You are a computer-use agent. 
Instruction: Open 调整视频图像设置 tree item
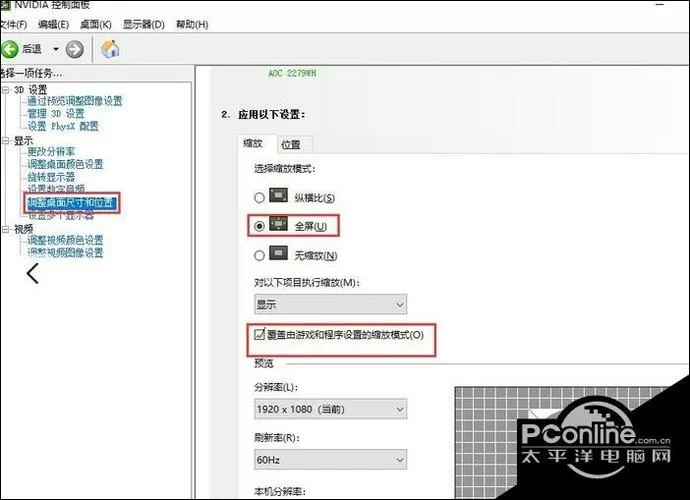click(65, 253)
